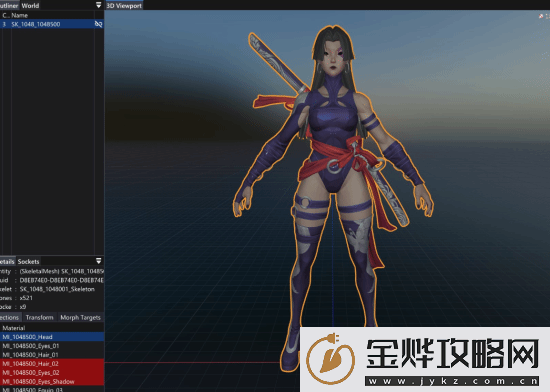Toggle visibility of SK_1048_1048500 in outliner

[99, 24]
